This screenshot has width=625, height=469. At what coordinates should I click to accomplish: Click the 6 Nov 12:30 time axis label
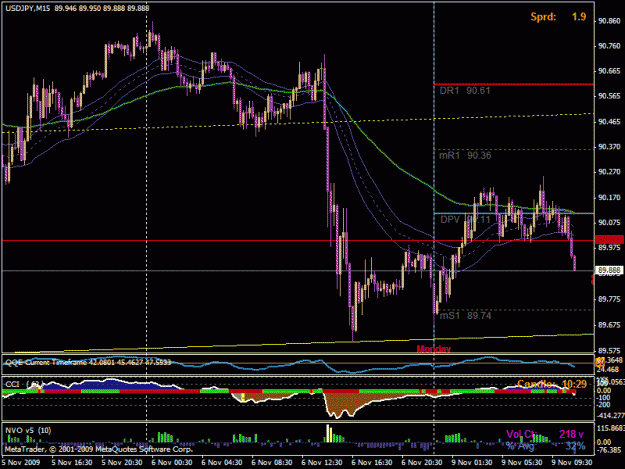click(x=322, y=463)
